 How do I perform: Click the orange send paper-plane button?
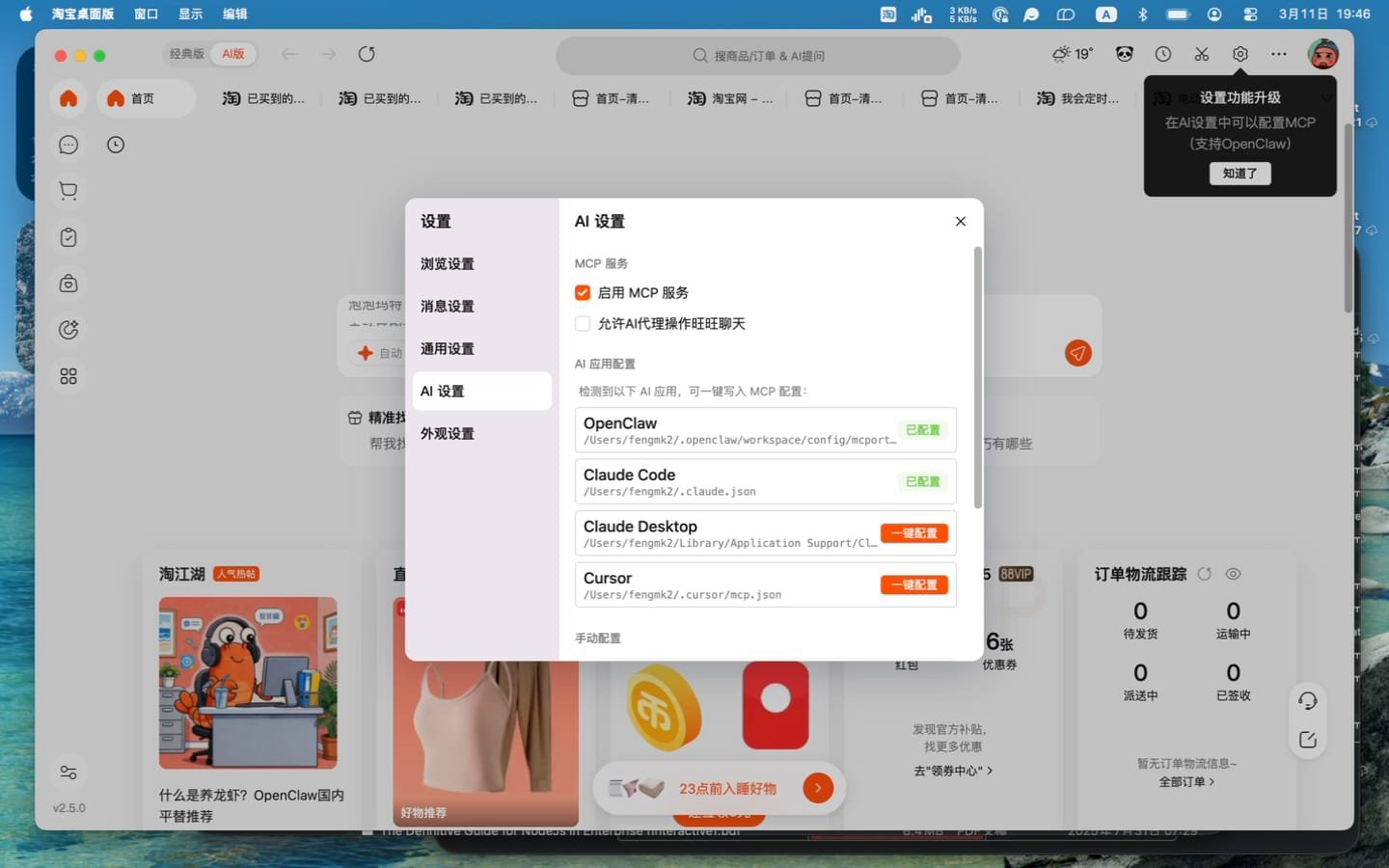pyautogui.click(x=1078, y=353)
